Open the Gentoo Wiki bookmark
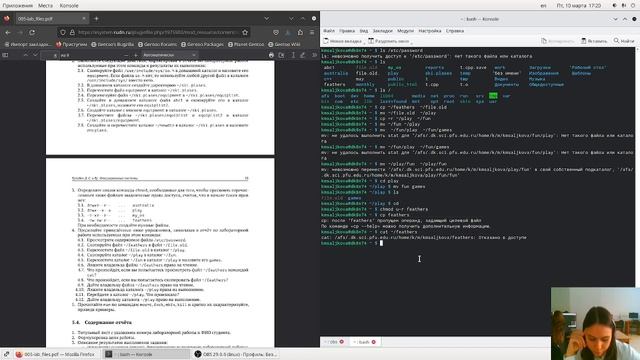The width and height of the screenshot is (640, 360). coord(285,44)
